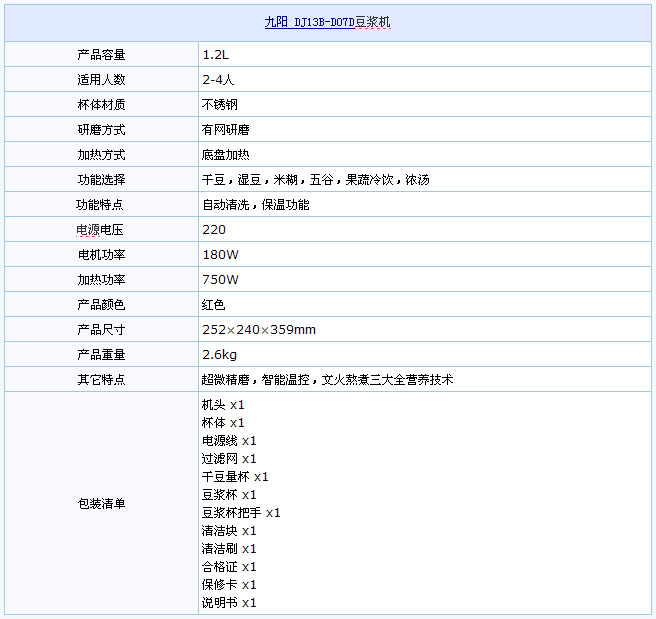The width and height of the screenshot is (656, 619).
Task: Select the 750W heating power value
Action: tap(220, 280)
